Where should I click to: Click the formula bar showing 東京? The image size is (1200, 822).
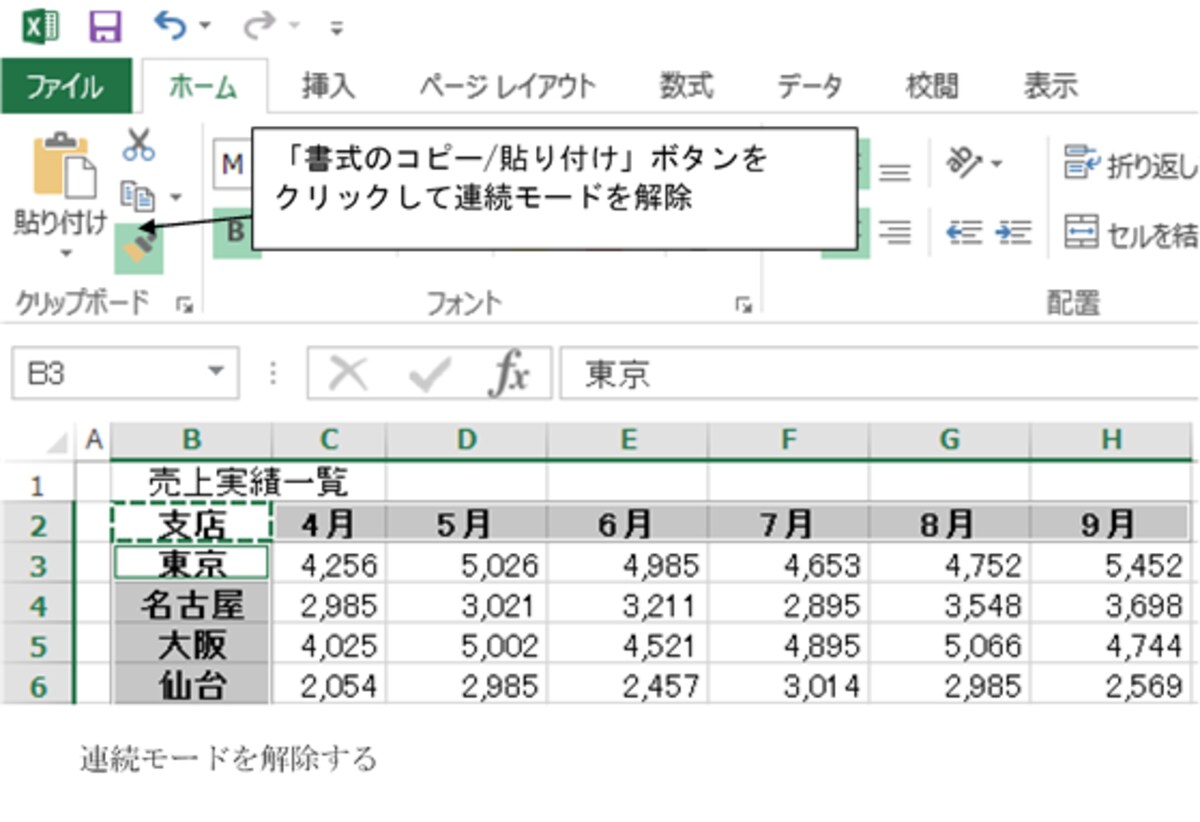point(879,374)
